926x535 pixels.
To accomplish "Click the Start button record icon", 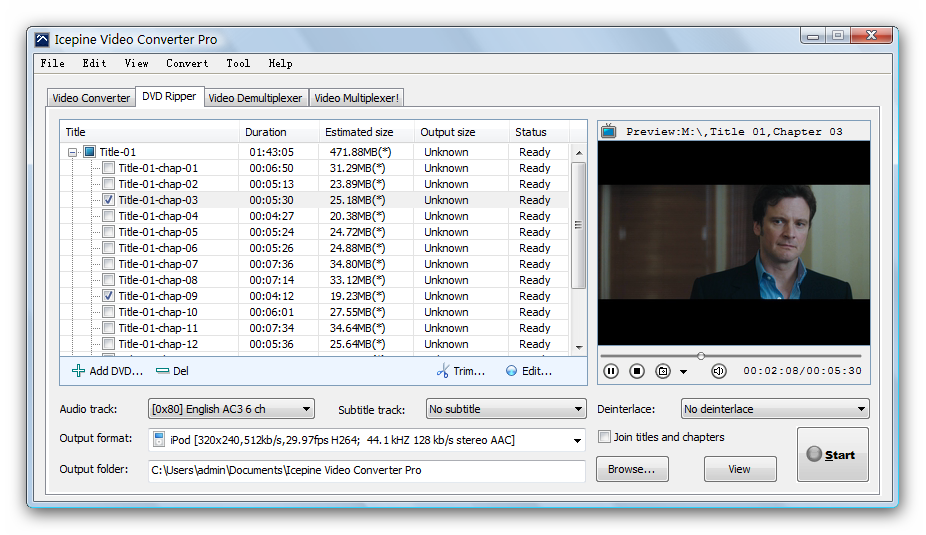I will [x=814, y=454].
